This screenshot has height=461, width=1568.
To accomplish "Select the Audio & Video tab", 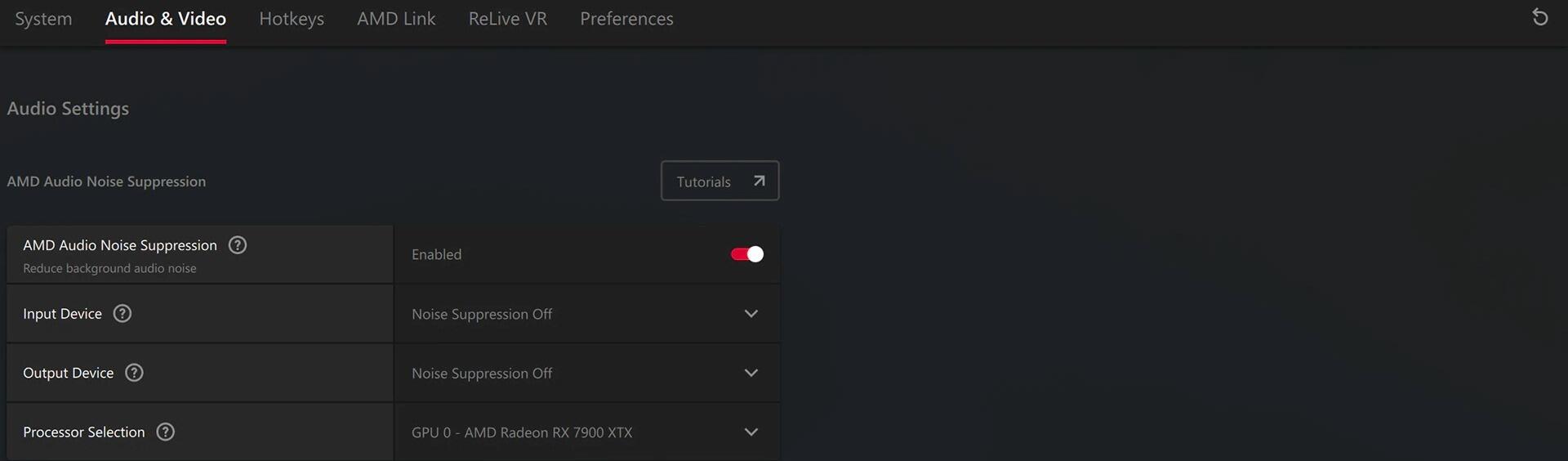I will tap(166, 19).
